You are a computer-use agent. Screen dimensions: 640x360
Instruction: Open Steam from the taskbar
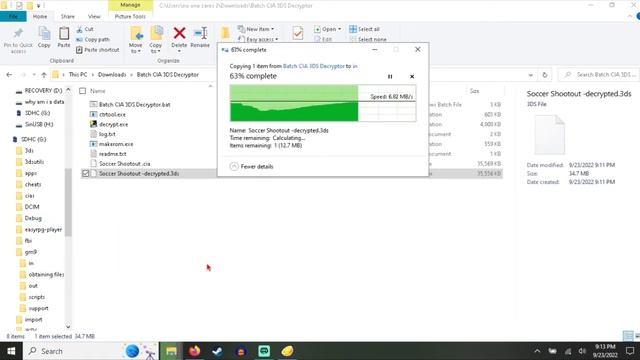click(218, 351)
